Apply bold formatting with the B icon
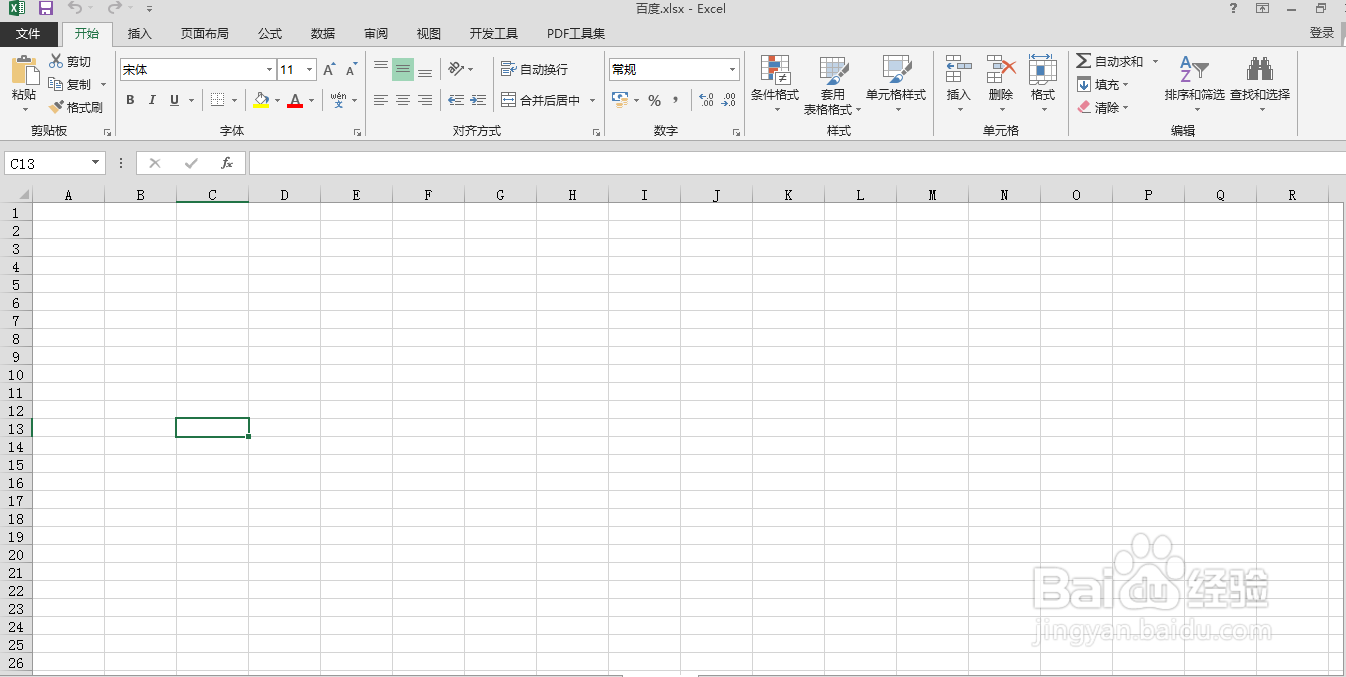1346x677 pixels. 129,100
